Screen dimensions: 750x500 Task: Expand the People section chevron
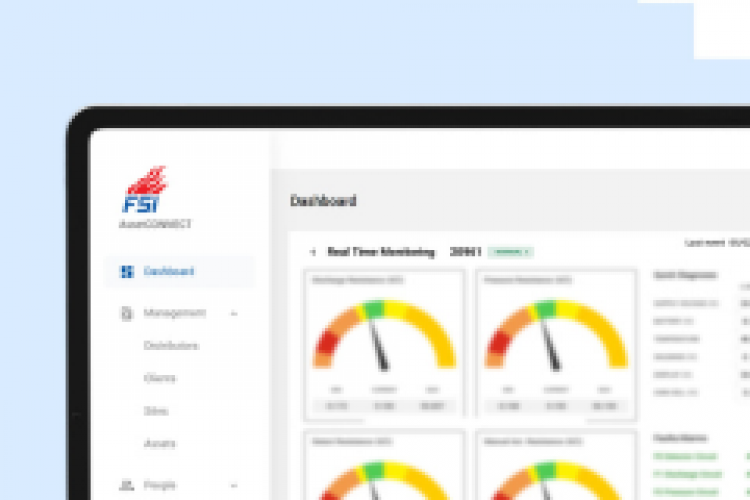click(234, 486)
